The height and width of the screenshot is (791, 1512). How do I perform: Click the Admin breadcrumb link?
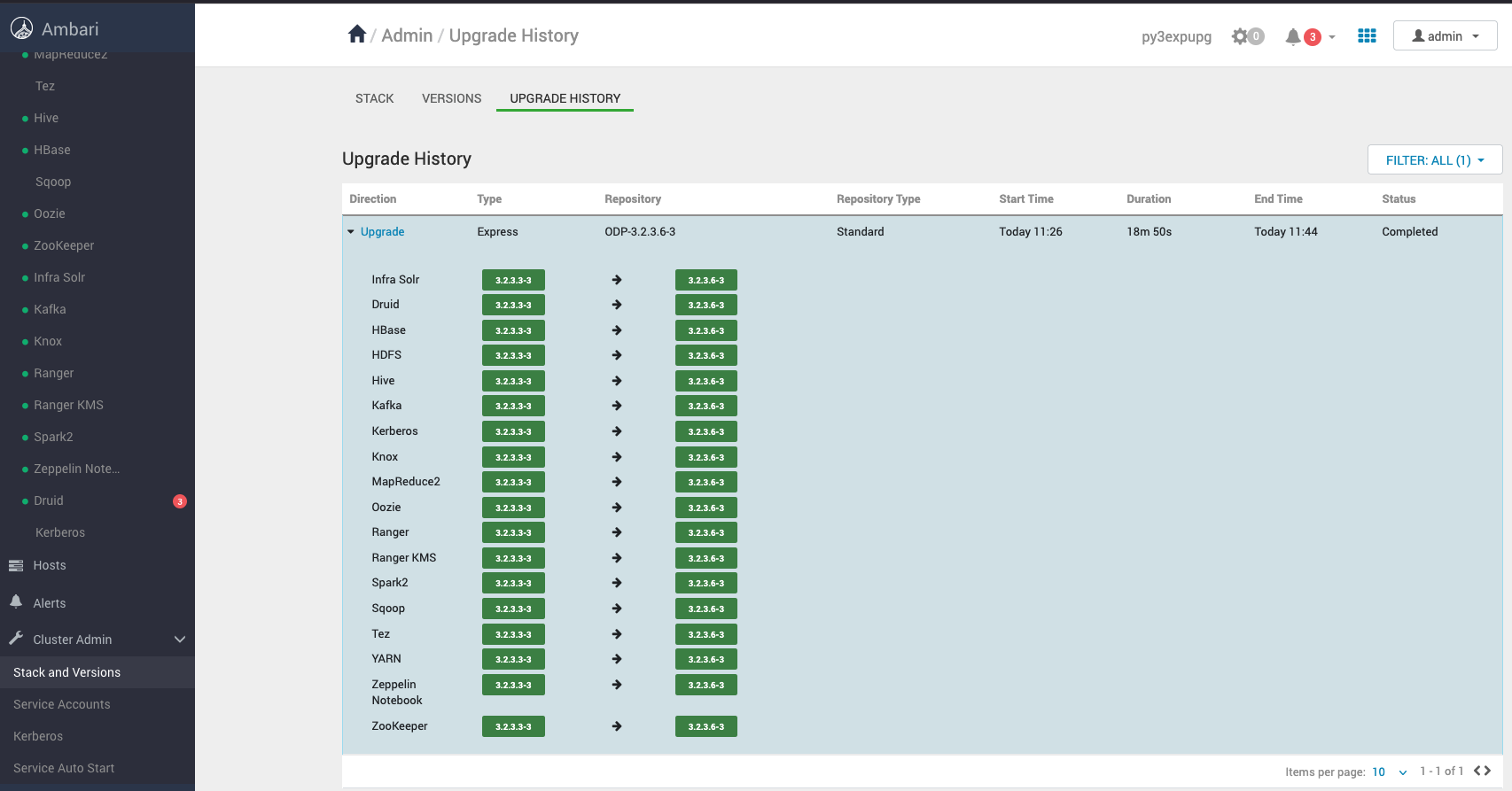pyautogui.click(x=408, y=35)
